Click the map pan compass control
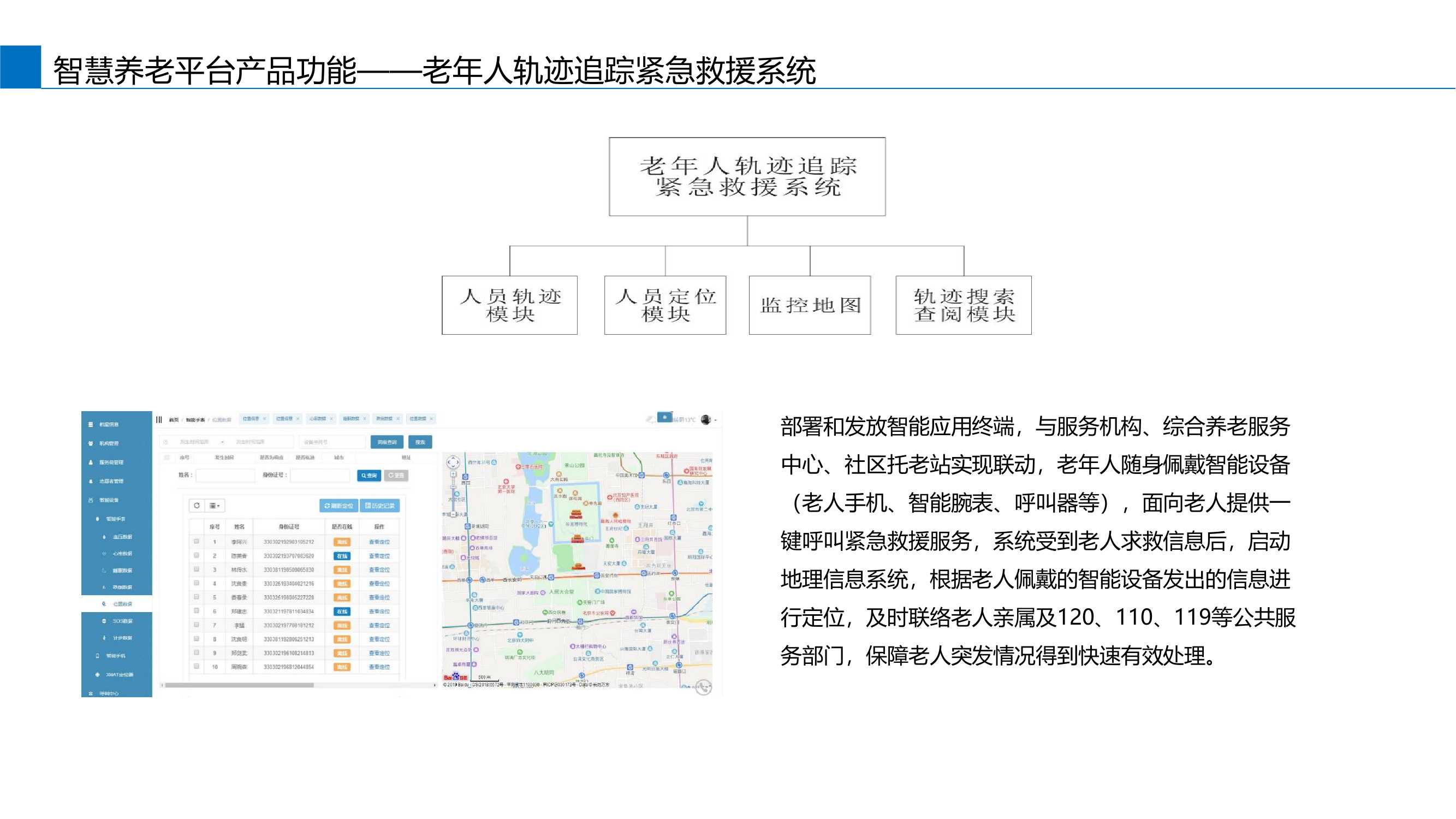The height and width of the screenshot is (819, 1456). click(x=453, y=463)
